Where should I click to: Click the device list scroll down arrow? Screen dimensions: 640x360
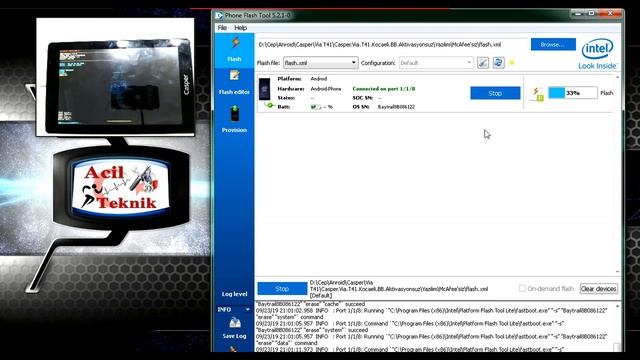pos(617,271)
